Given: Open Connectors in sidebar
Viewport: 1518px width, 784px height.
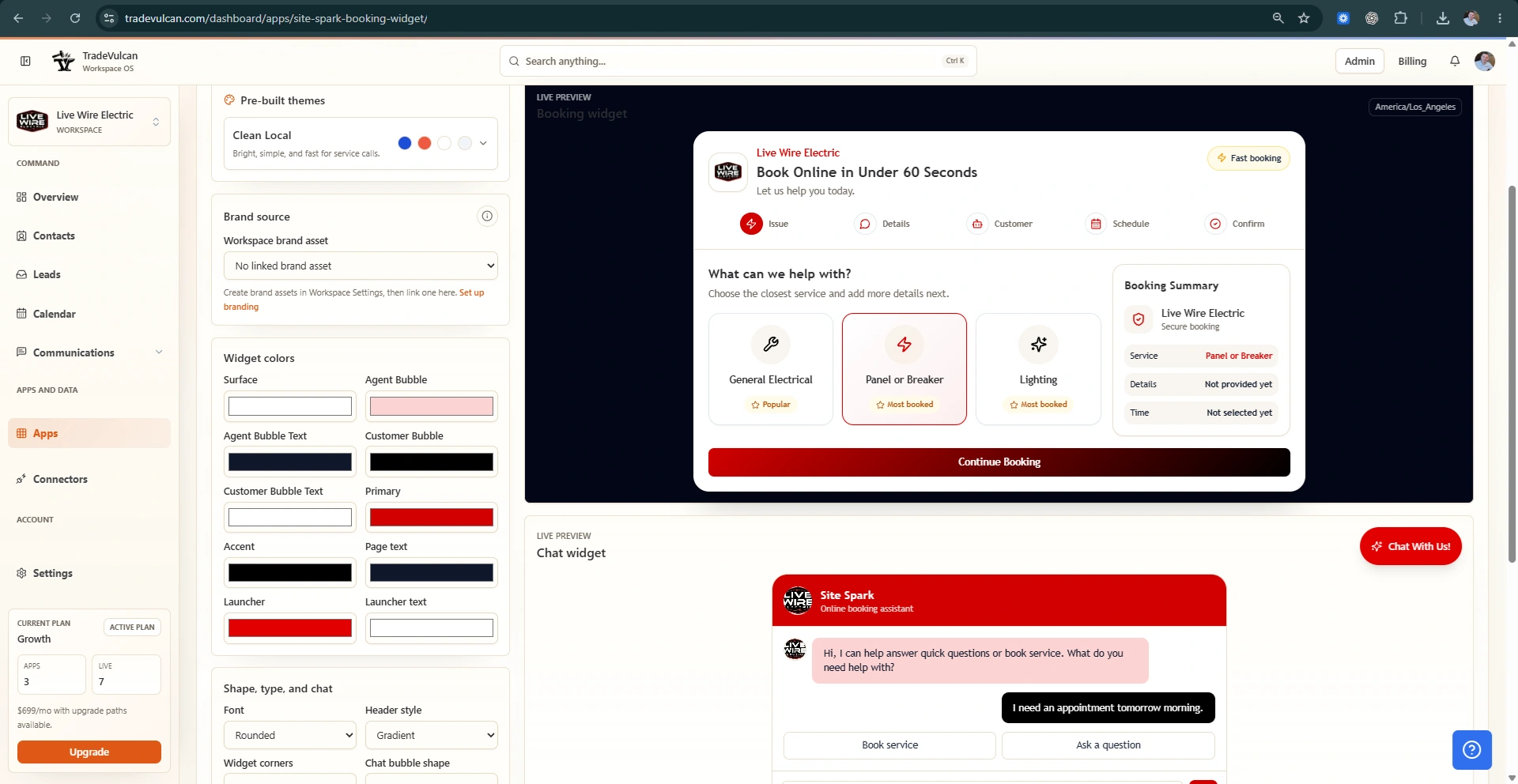Looking at the screenshot, I should click(x=89, y=479).
